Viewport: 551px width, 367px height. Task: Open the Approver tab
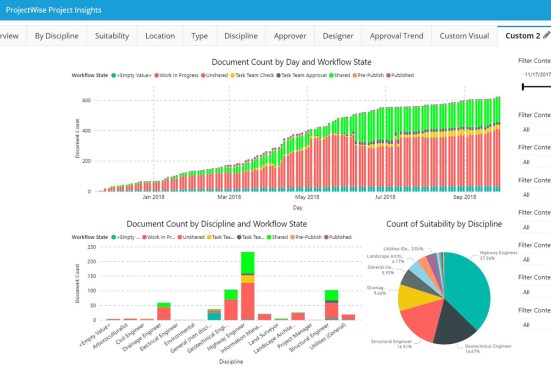290,36
